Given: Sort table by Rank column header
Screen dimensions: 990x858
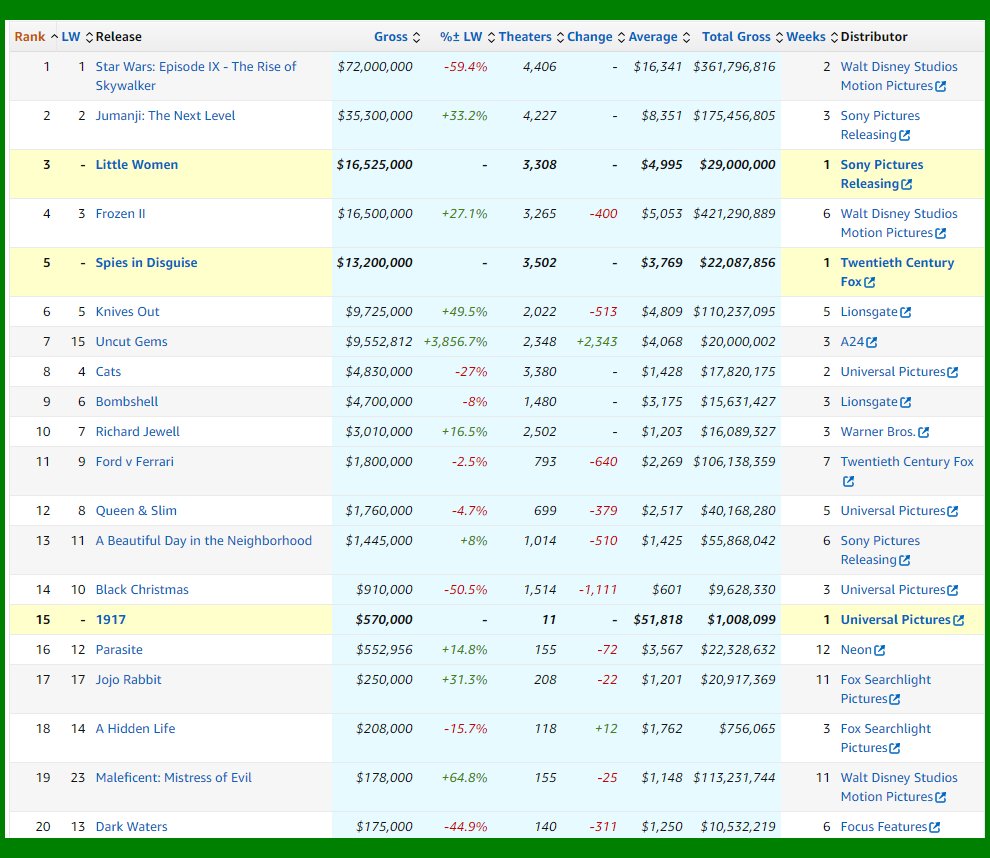Looking at the screenshot, I should coord(30,37).
